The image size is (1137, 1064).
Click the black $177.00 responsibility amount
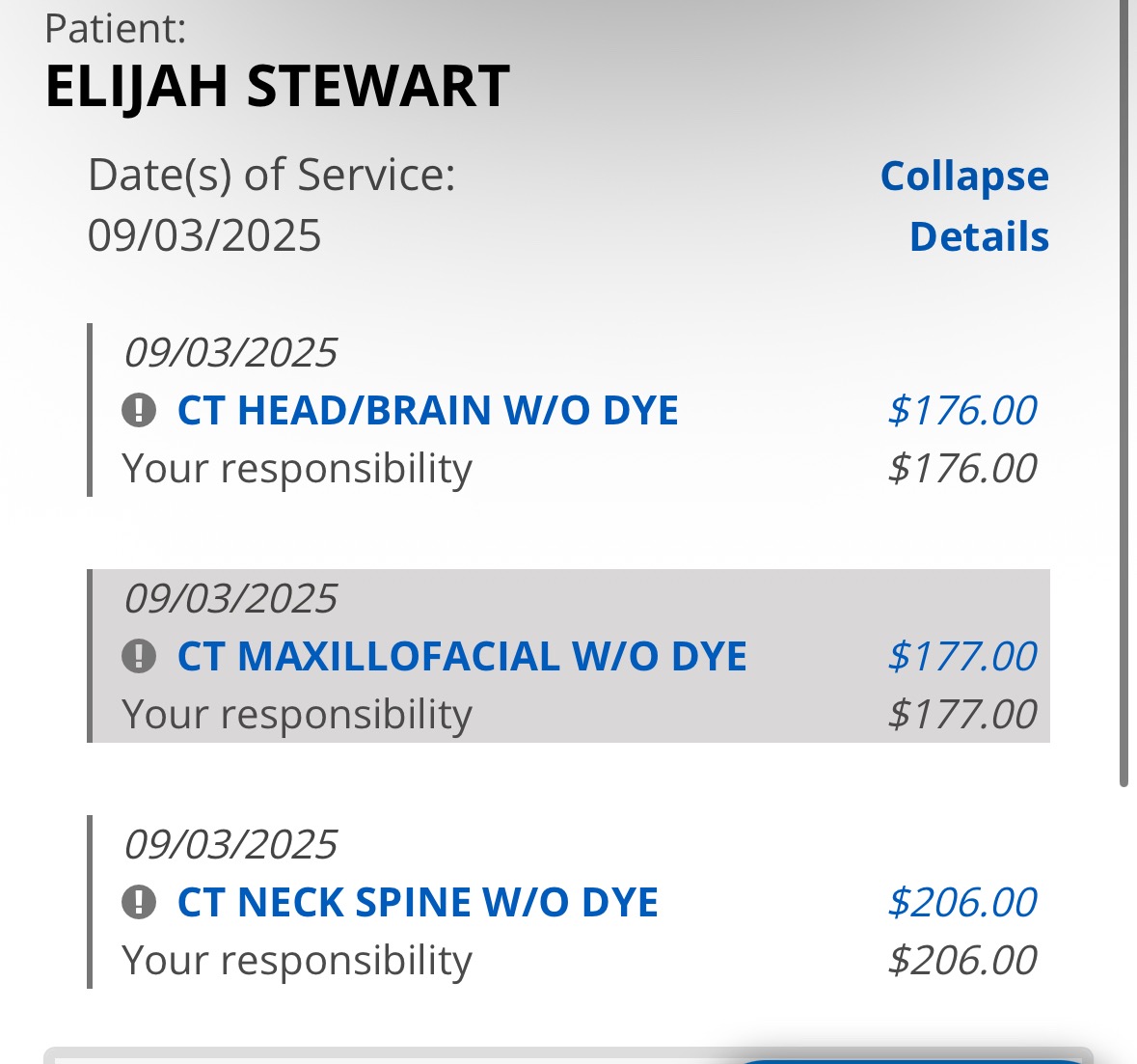(961, 715)
